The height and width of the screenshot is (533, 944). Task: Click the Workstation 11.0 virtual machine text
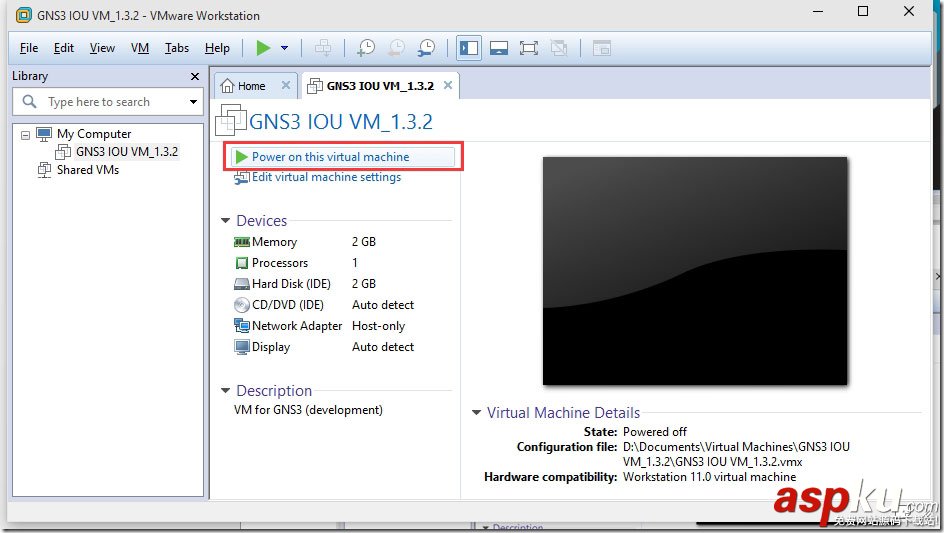709,477
